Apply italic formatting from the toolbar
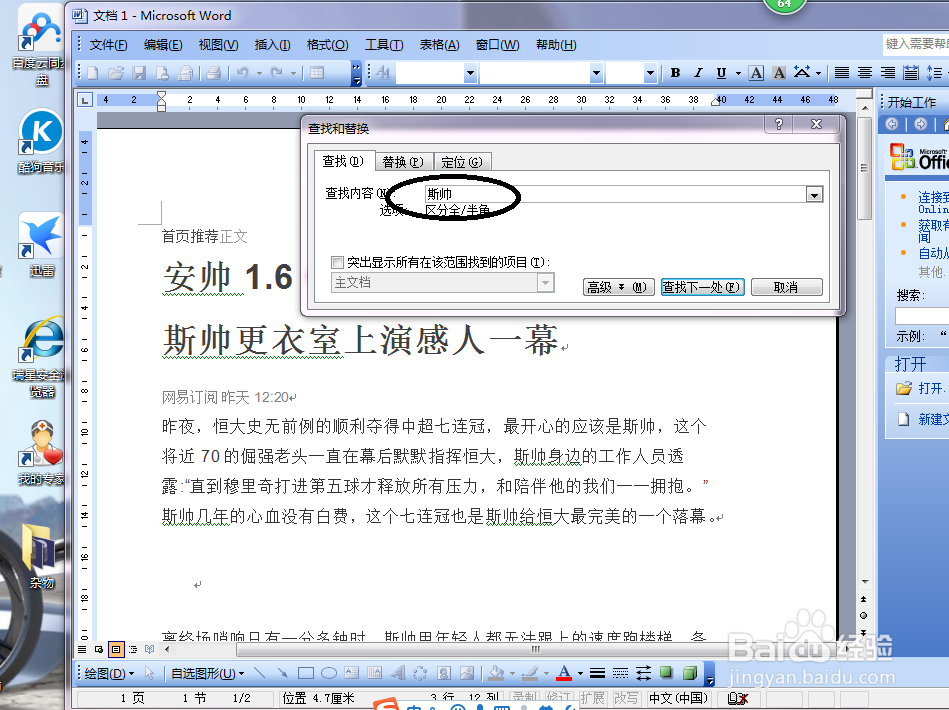The height and width of the screenshot is (710, 949). [x=698, y=73]
